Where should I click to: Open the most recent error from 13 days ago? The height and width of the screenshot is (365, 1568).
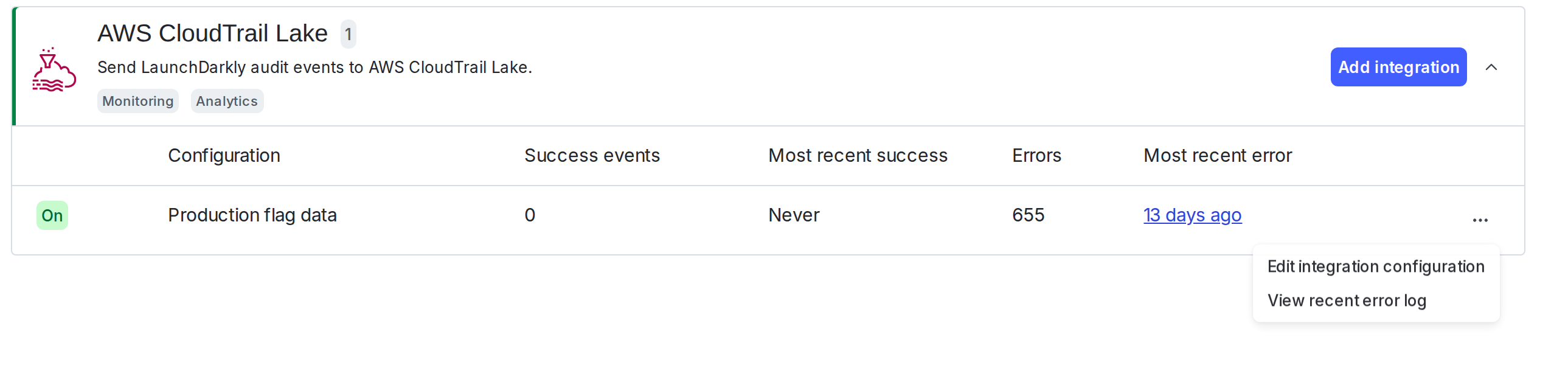click(1193, 215)
